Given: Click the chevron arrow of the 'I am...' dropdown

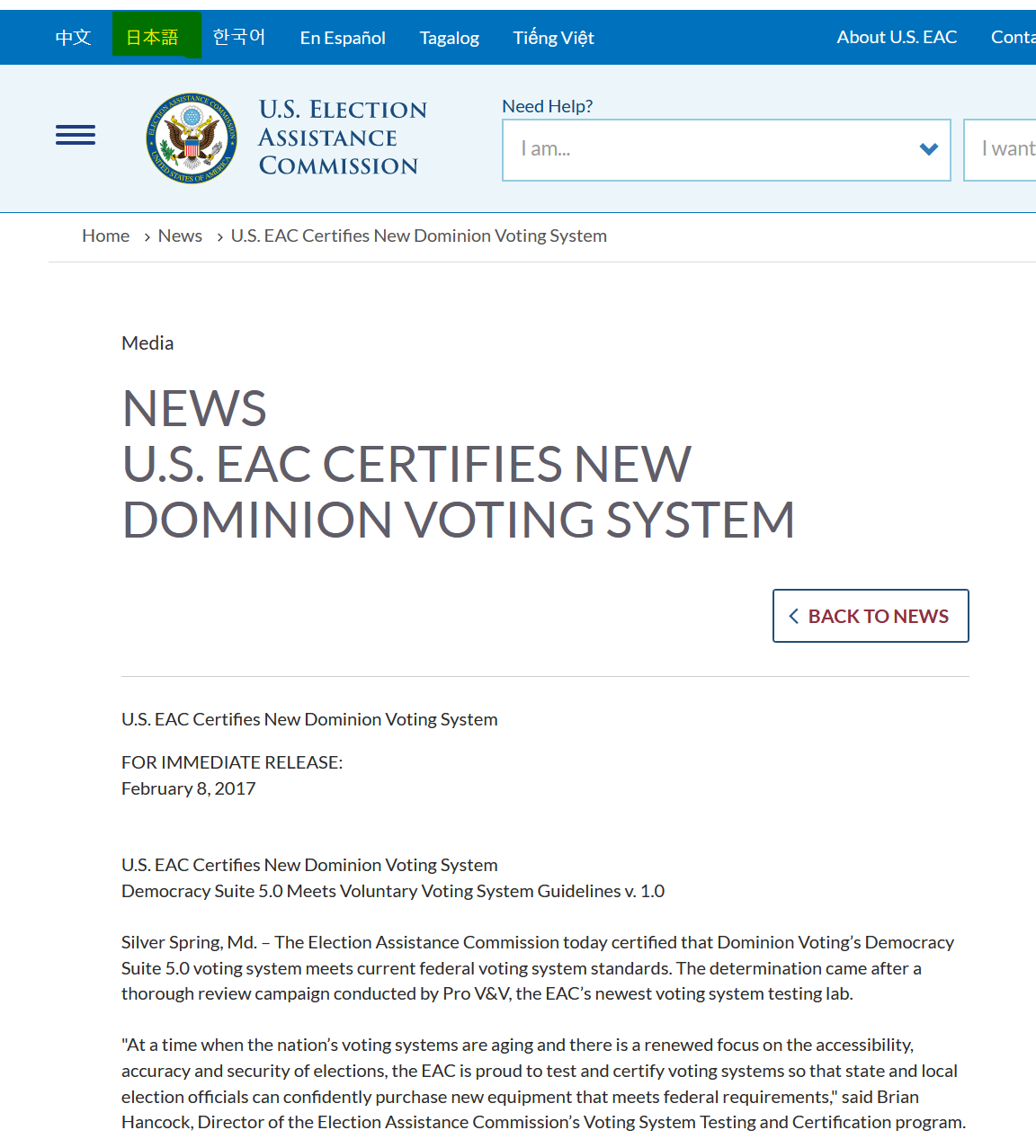Looking at the screenshot, I should (929, 149).
